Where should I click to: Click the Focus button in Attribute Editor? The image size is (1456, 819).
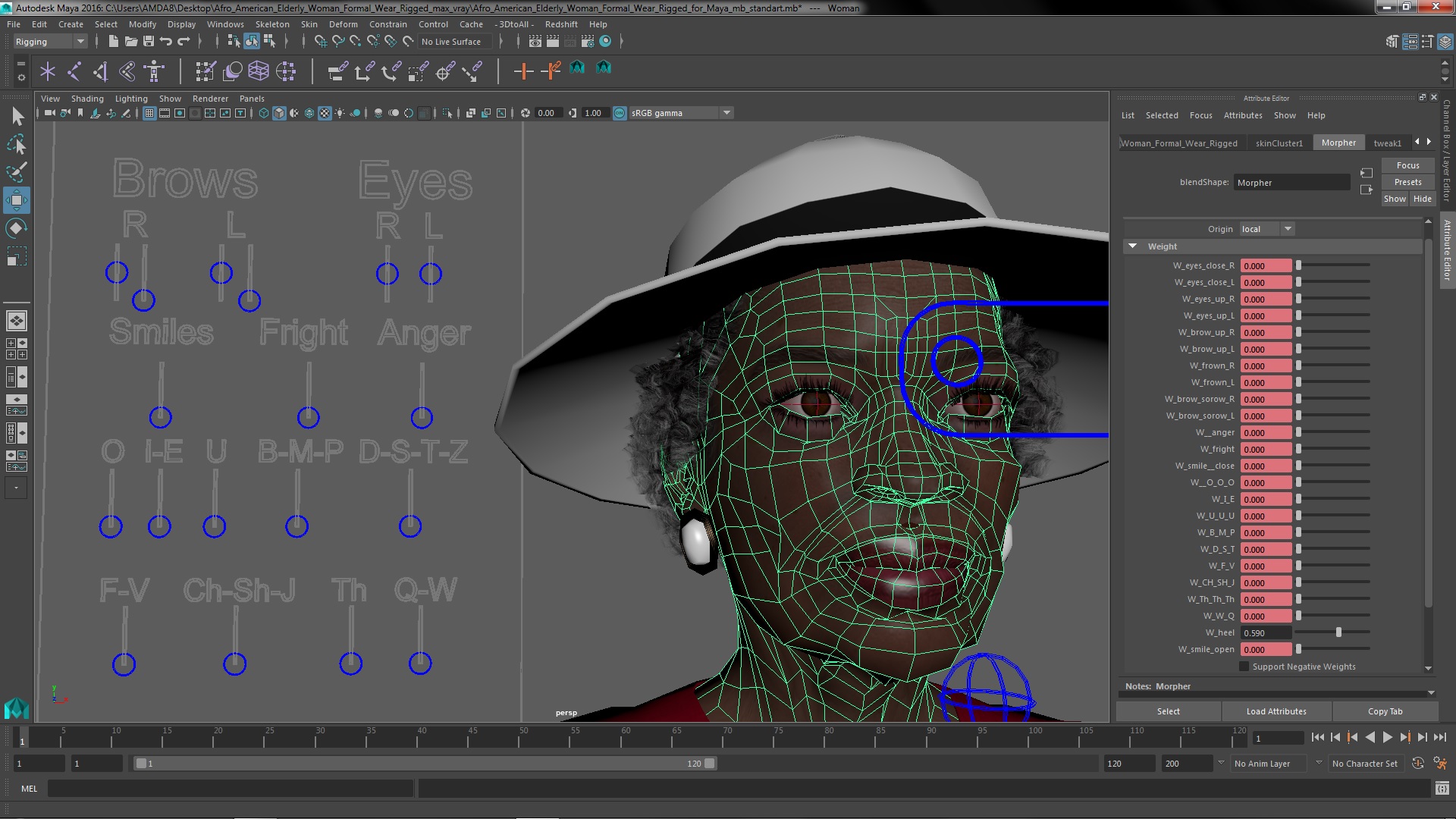click(x=1407, y=165)
